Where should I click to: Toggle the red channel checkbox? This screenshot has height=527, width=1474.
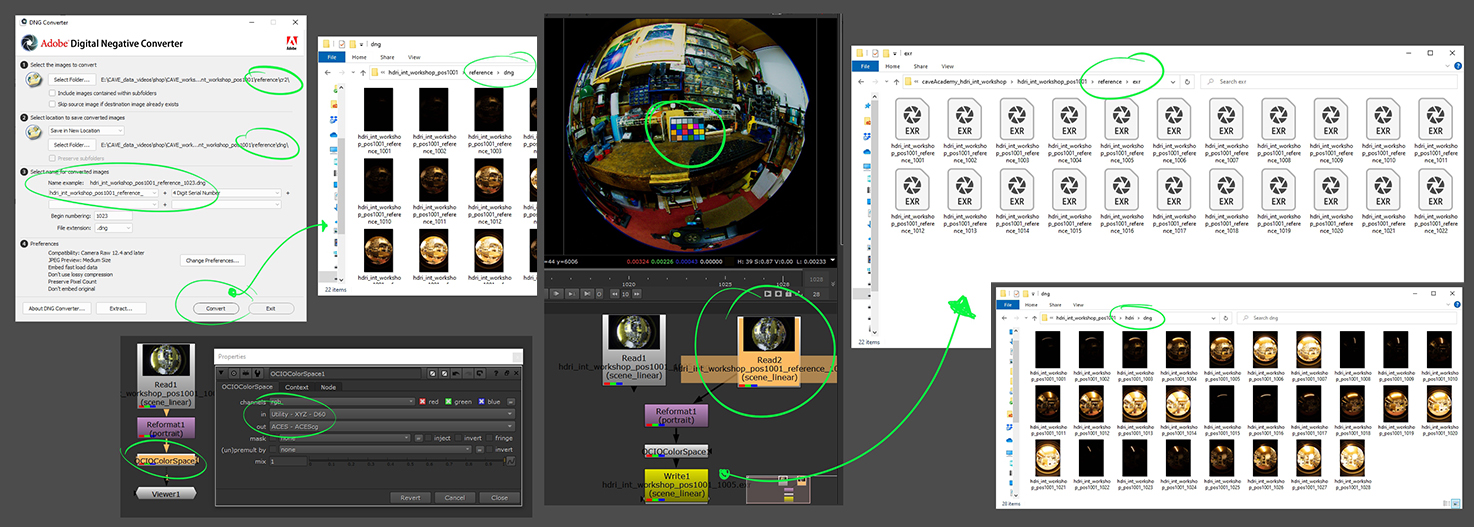[x=422, y=402]
